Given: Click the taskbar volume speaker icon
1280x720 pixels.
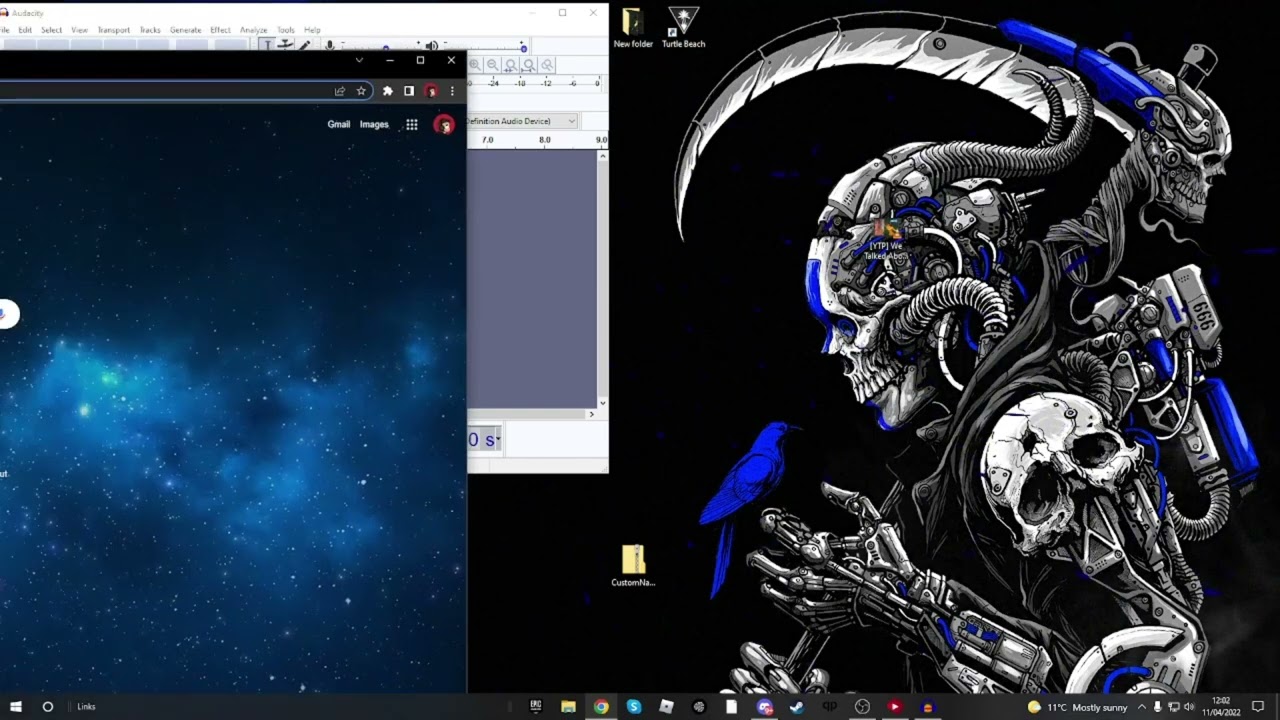Looking at the screenshot, I should coord(1189,707).
